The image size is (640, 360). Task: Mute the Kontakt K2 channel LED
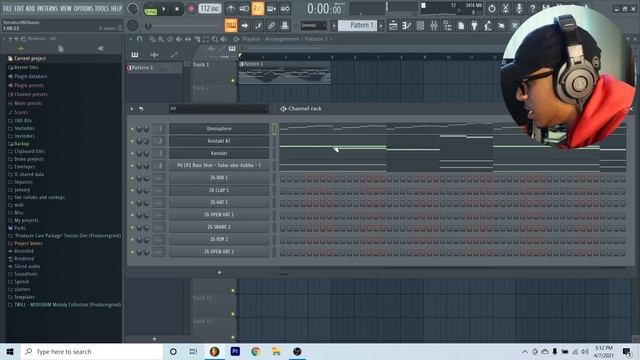click(x=132, y=141)
